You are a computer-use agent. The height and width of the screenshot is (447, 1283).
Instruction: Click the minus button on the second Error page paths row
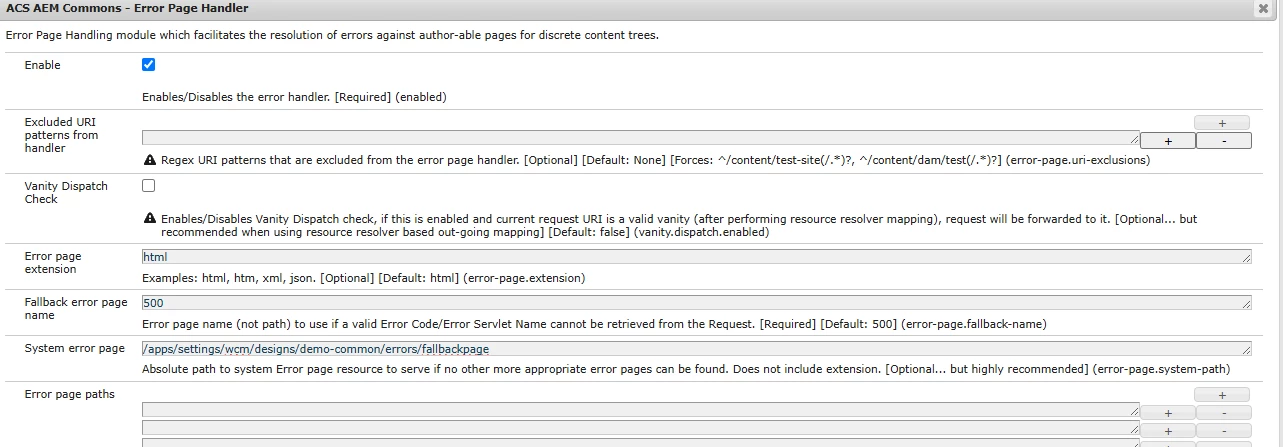(1224, 431)
